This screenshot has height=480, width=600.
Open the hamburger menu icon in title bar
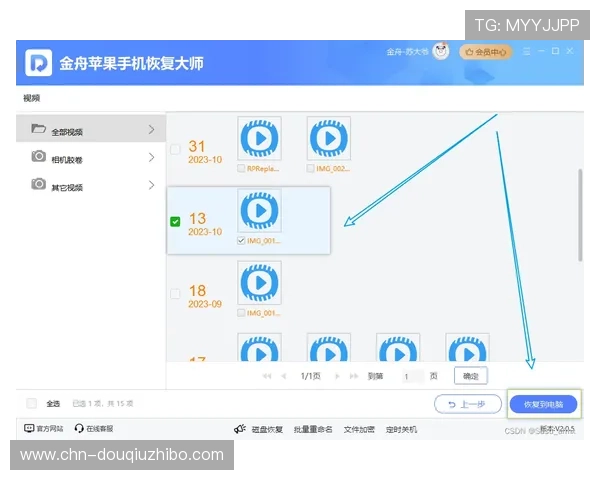(527, 51)
